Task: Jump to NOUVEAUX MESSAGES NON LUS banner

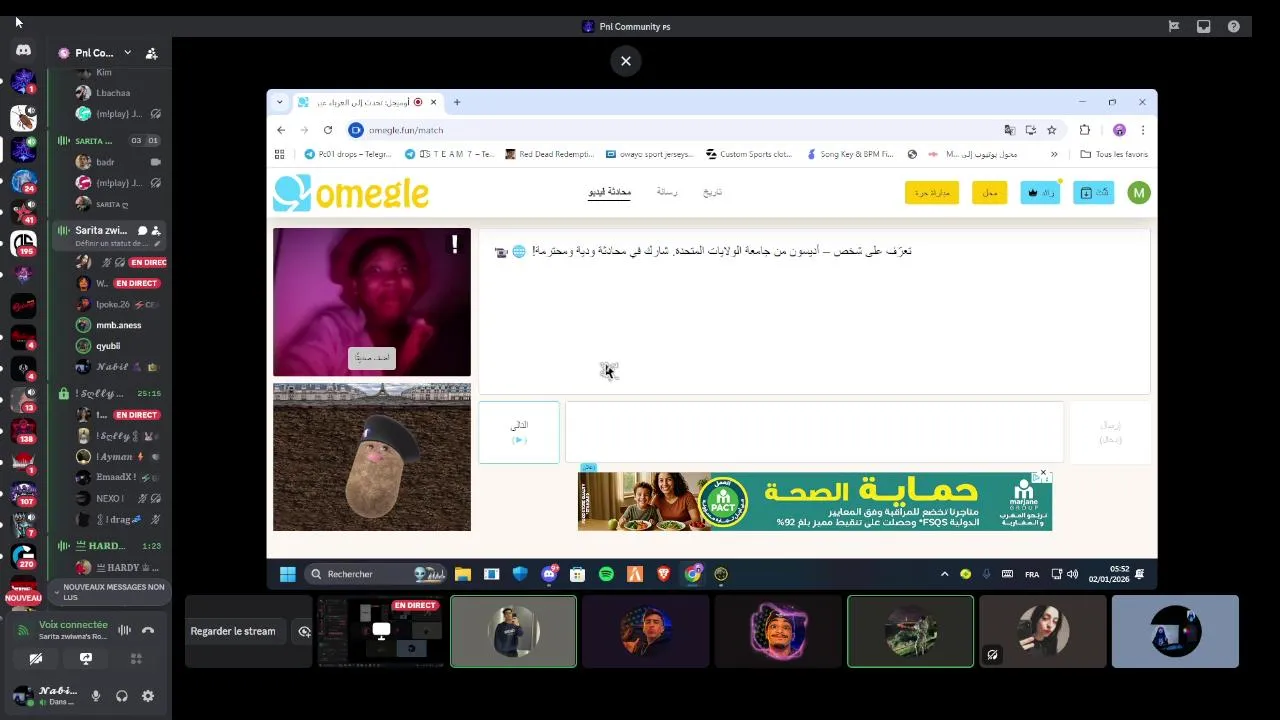Action: [108, 592]
